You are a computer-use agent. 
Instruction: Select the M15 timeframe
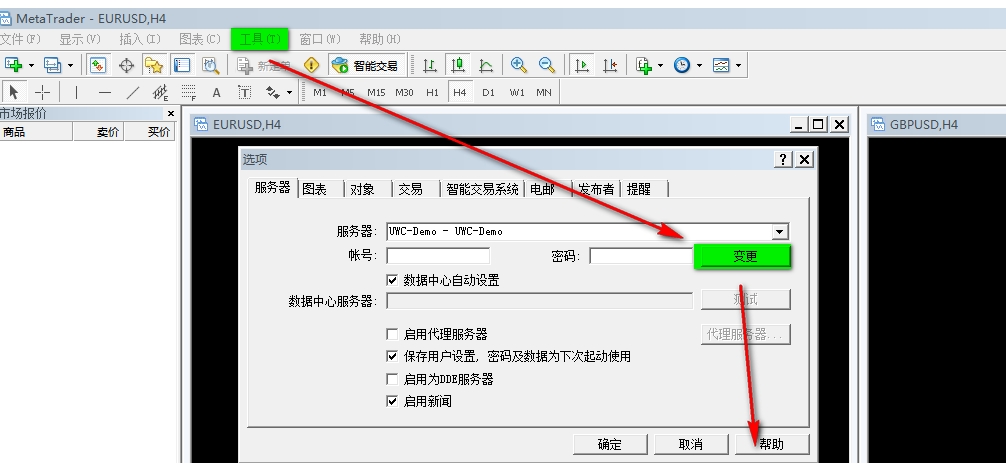376,92
